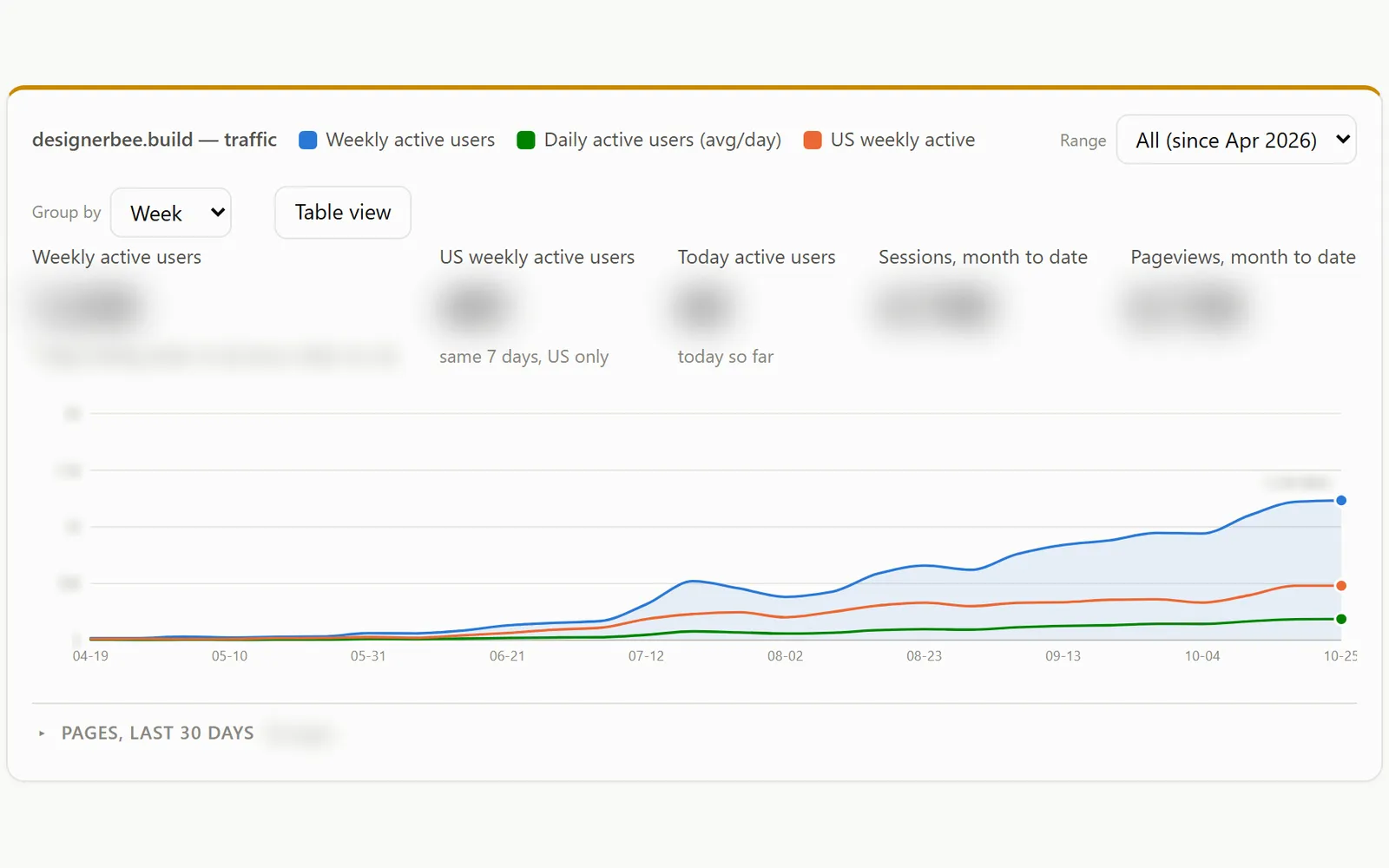The height and width of the screenshot is (868, 1389).
Task: Select the blue endpoint marker on the chart
Action: 1341,500
